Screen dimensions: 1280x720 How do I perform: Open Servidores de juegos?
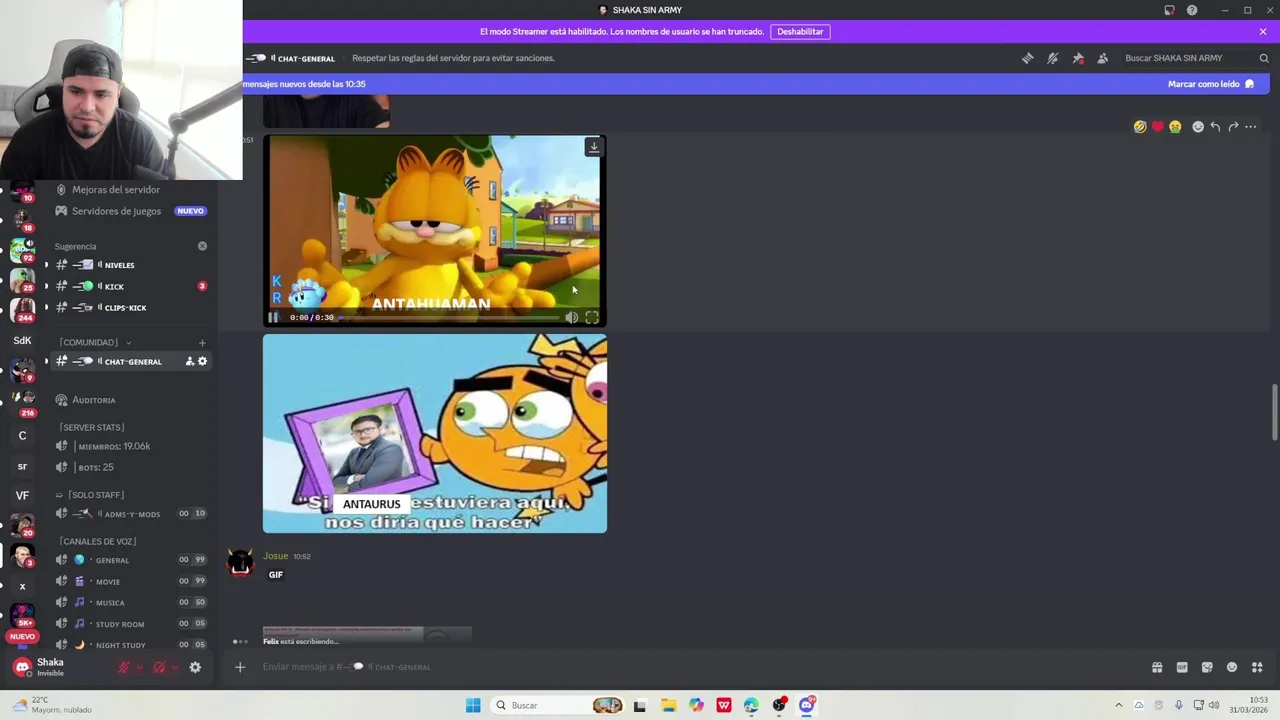(x=116, y=211)
